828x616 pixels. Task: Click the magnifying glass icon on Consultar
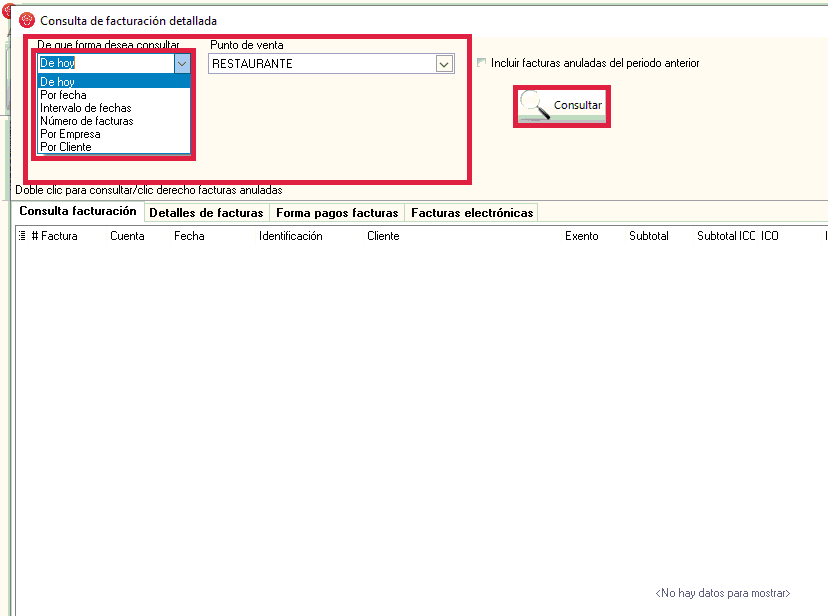coord(536,105)
